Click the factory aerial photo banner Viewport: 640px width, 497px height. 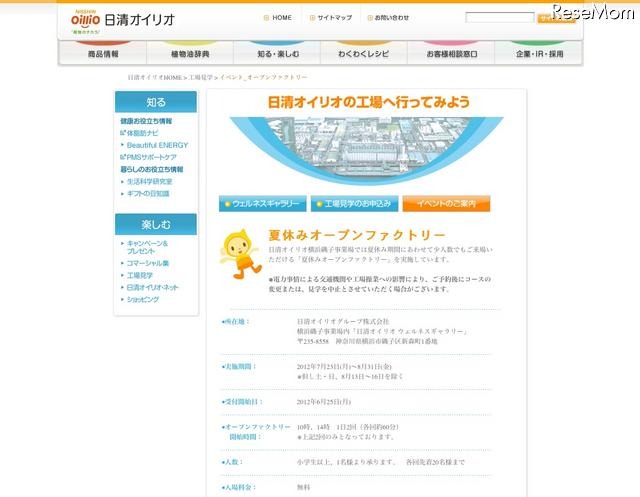click(x=367, y=150)
